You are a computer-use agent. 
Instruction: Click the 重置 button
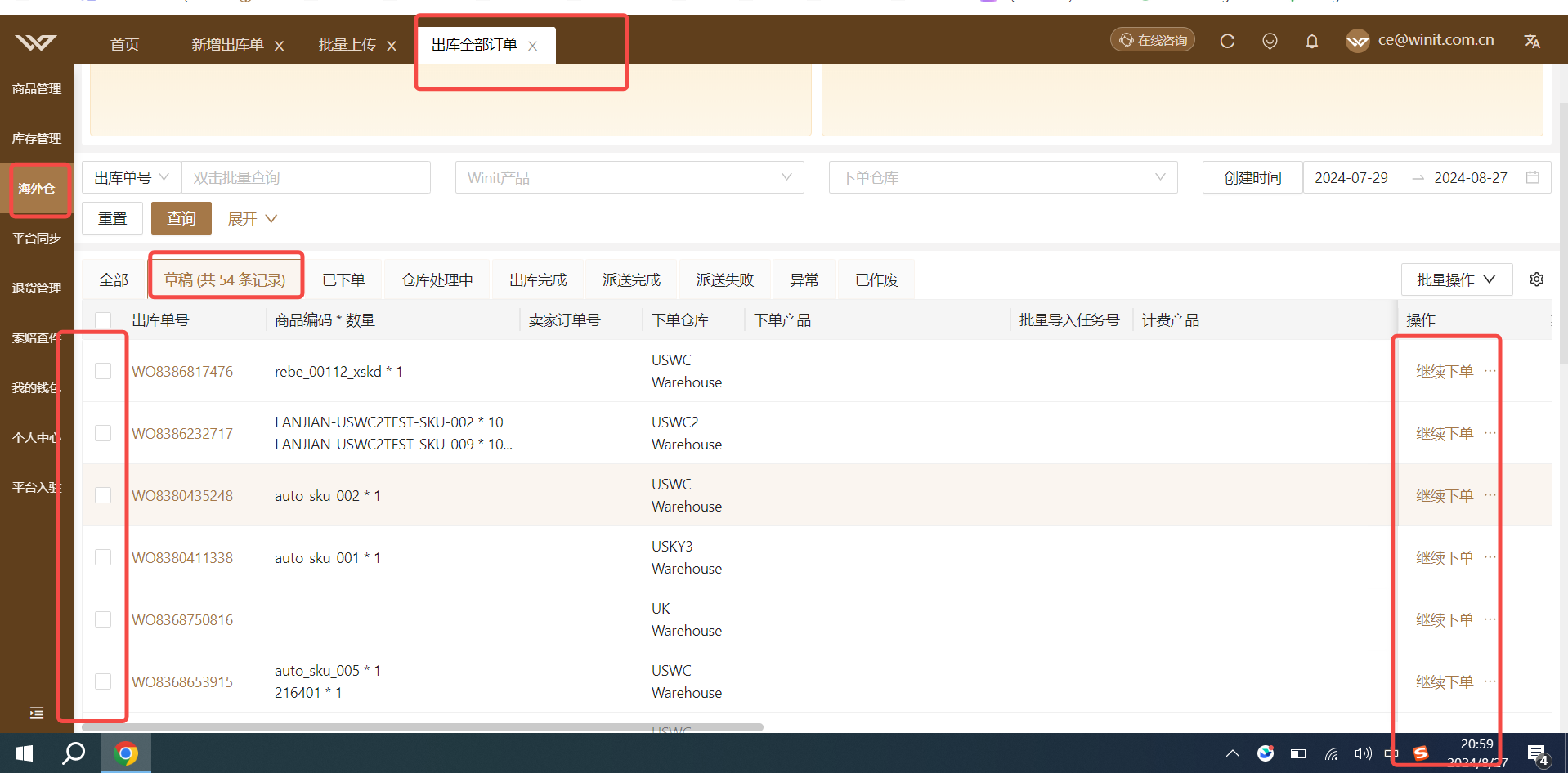[x=113, y=218]
